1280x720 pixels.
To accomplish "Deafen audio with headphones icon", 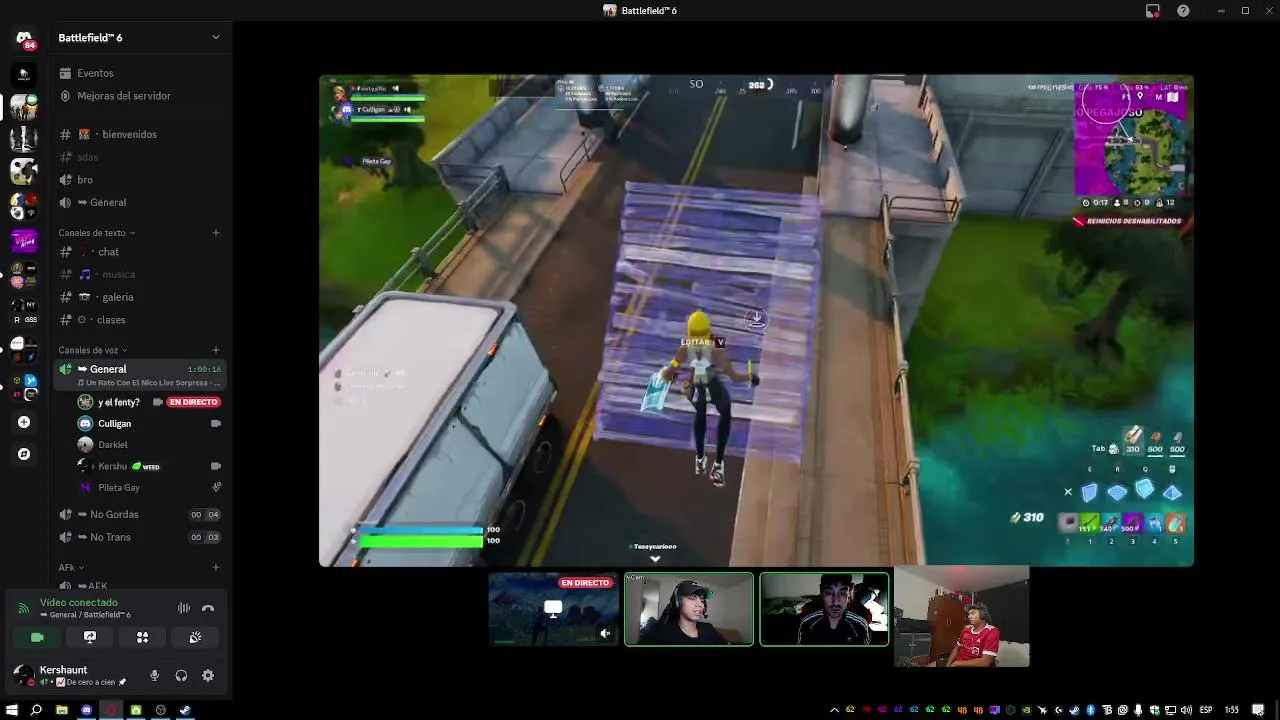I will click(181, 675).
